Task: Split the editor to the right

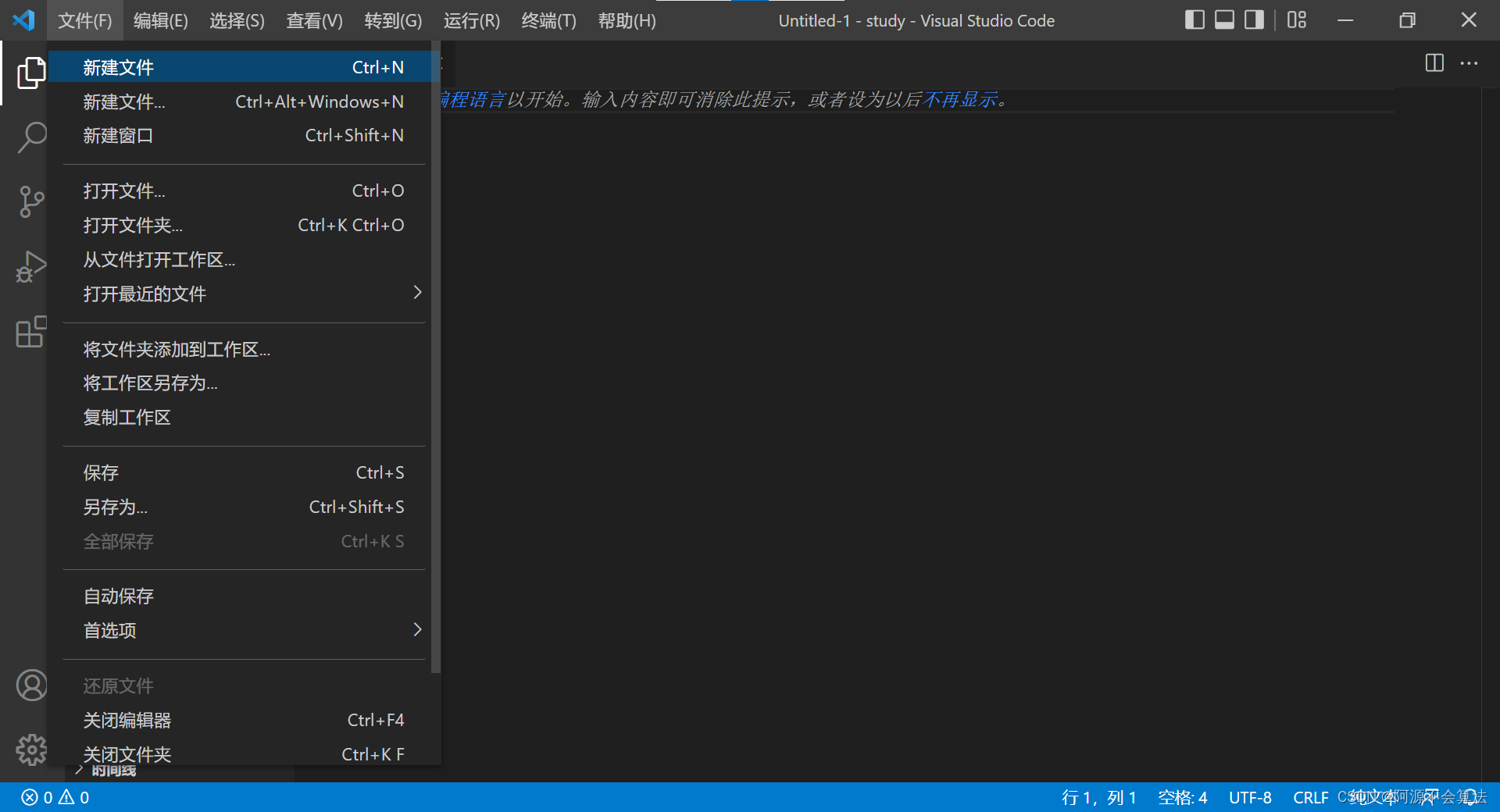Action: tap(1434, 62)
